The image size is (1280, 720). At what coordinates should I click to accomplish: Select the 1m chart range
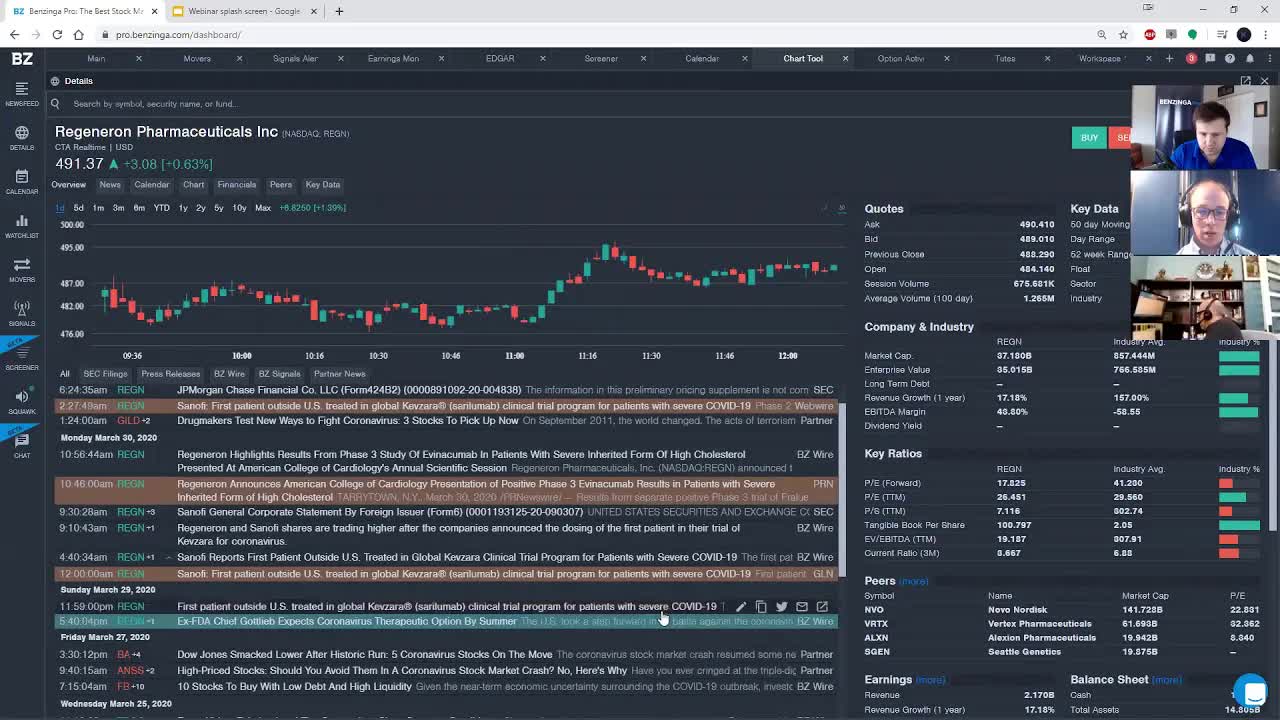[x=98, y=208]
